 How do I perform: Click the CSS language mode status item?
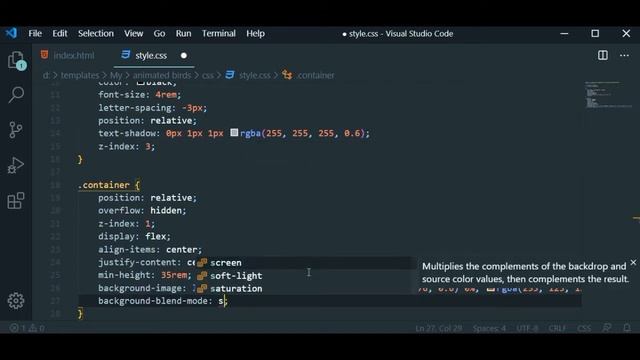coord(584,328)
